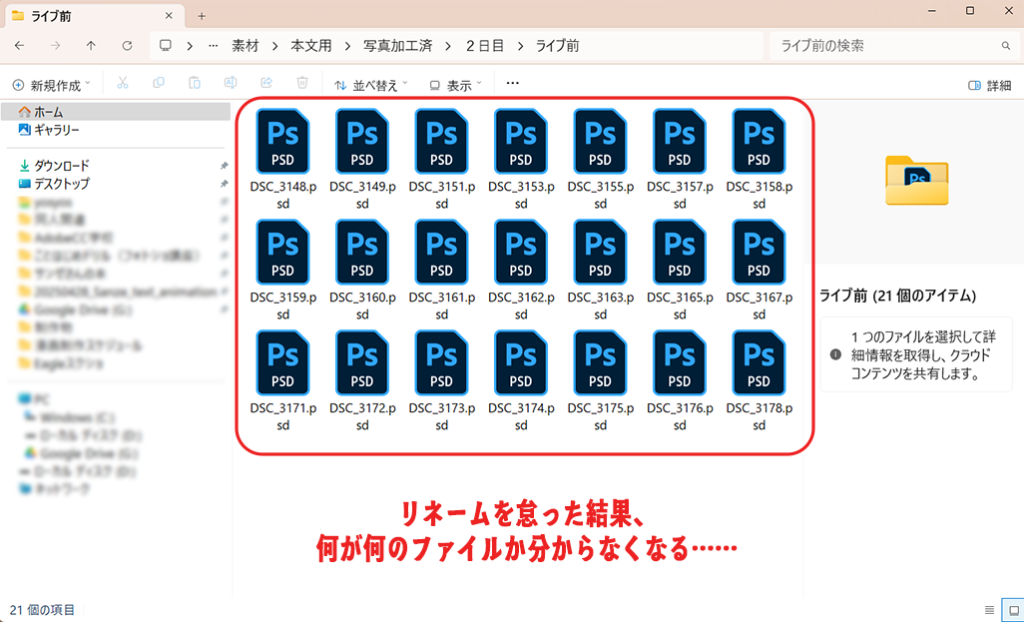
Task: Select the DSC_3149.psd file icon
Action: pos(362,141)
